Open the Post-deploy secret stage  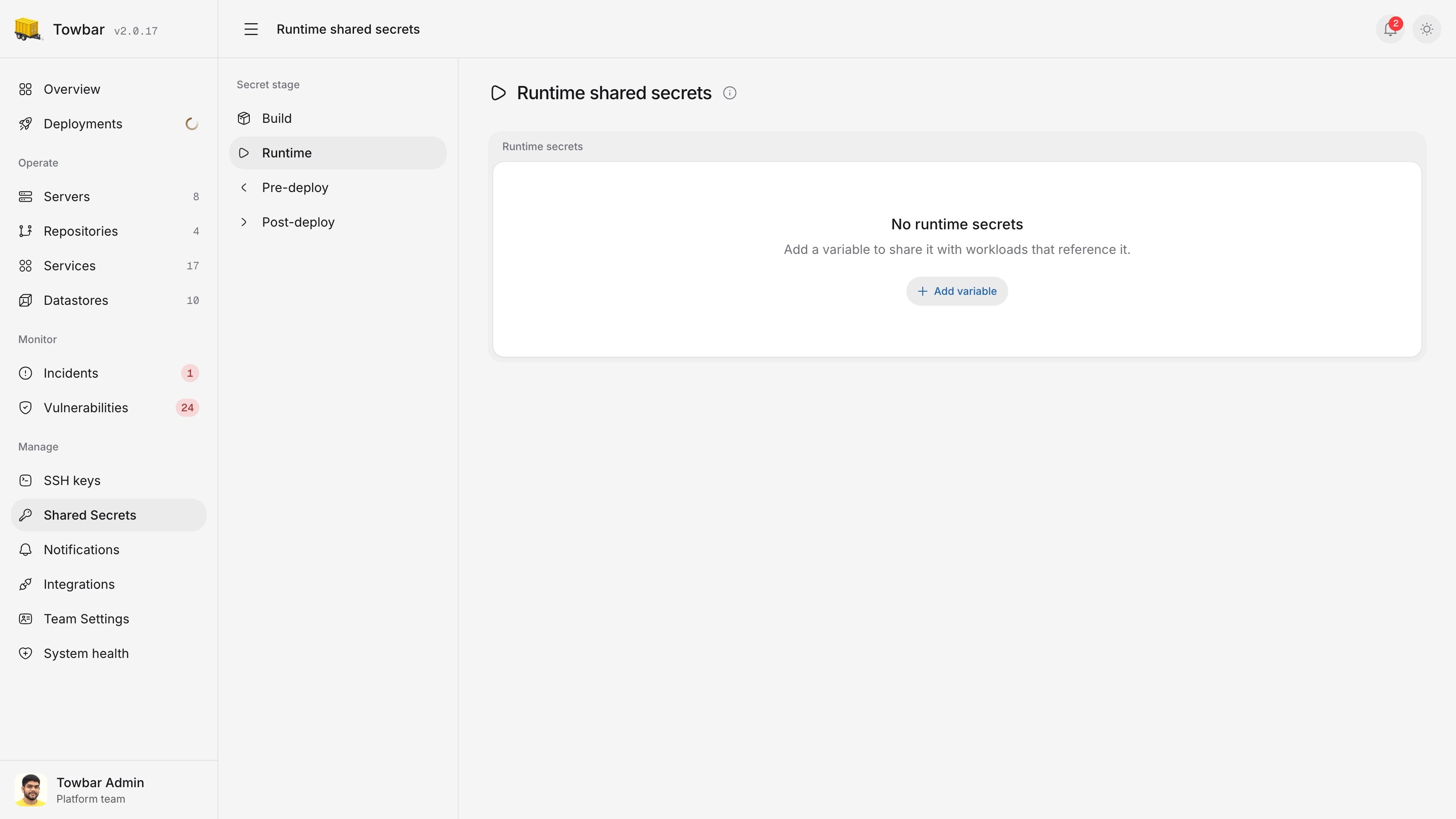(x=338, y=222)
